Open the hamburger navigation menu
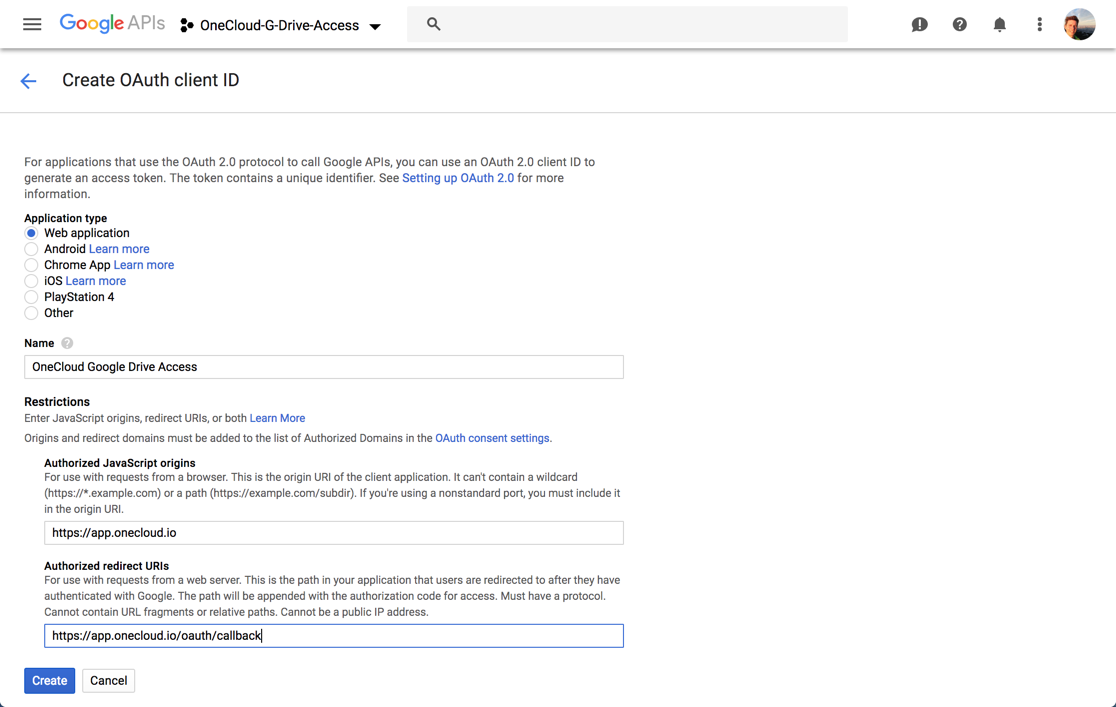Screen dimensions: 1116x707 pos(32,24)
